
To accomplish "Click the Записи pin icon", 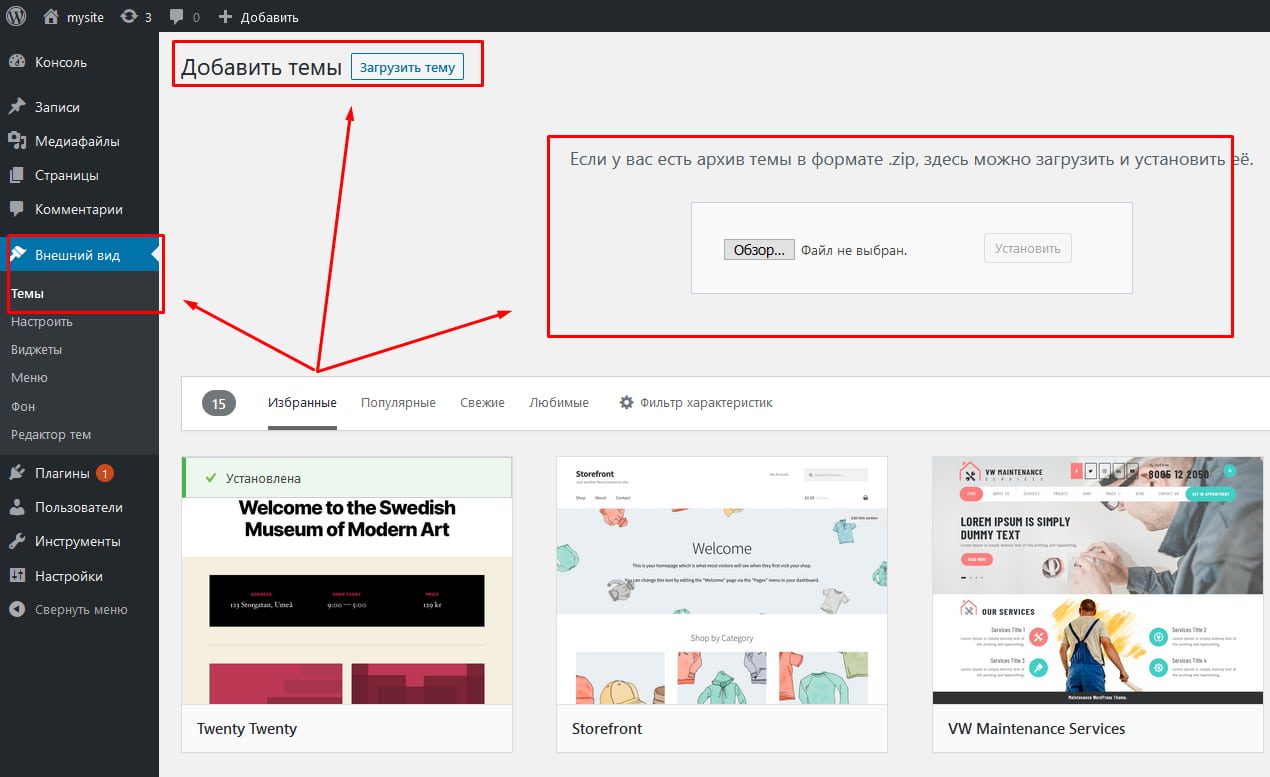I will [17, 107].
